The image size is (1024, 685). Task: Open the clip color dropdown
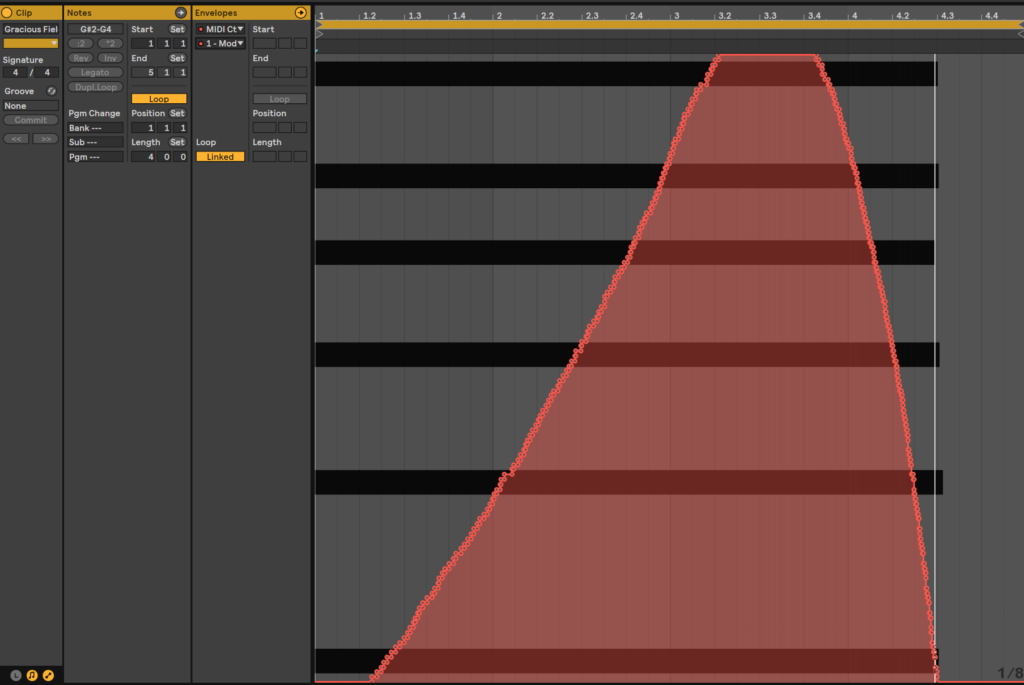coord(31,44)
